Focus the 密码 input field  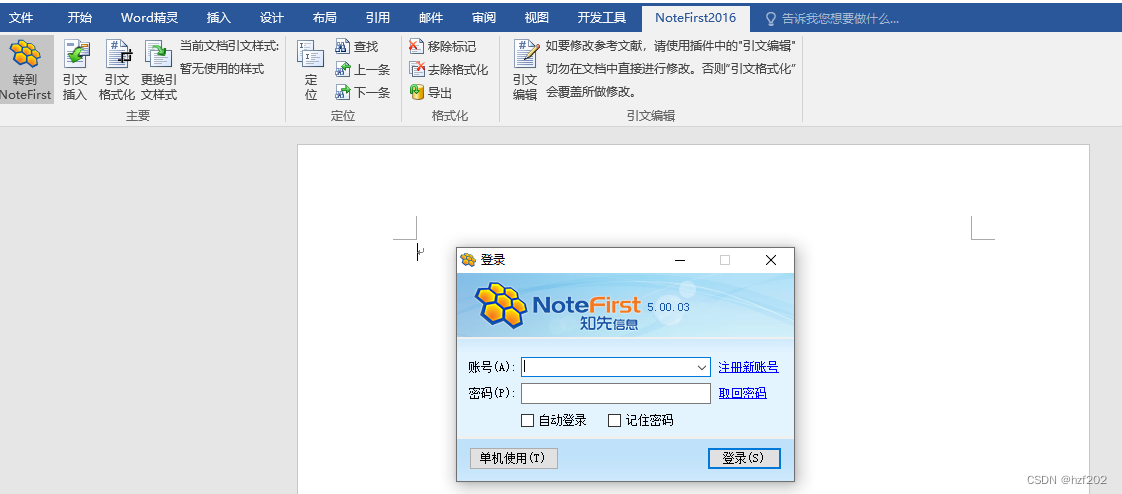pos(615,394)
